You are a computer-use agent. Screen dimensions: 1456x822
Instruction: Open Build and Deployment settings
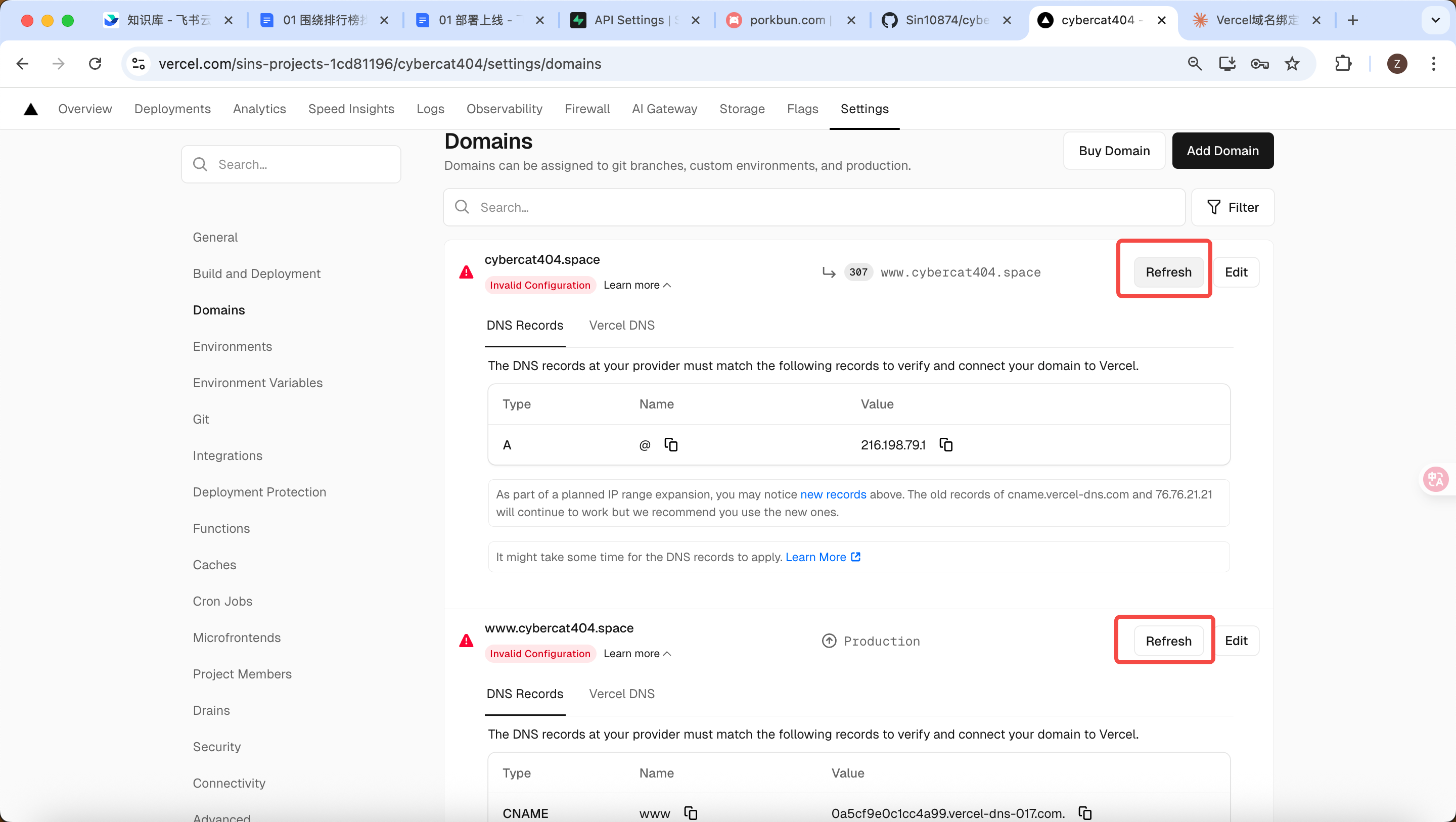tap(257, 273)
